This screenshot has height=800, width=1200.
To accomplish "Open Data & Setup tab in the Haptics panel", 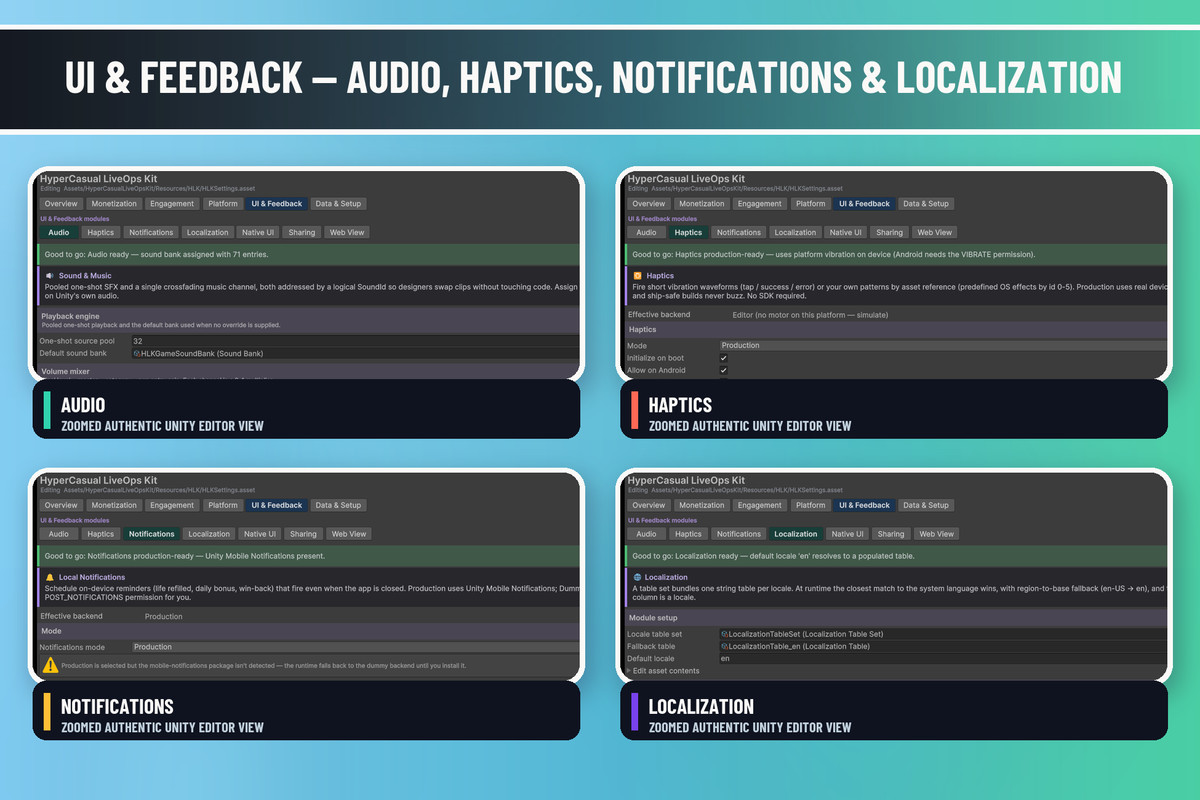I will 926,203.
